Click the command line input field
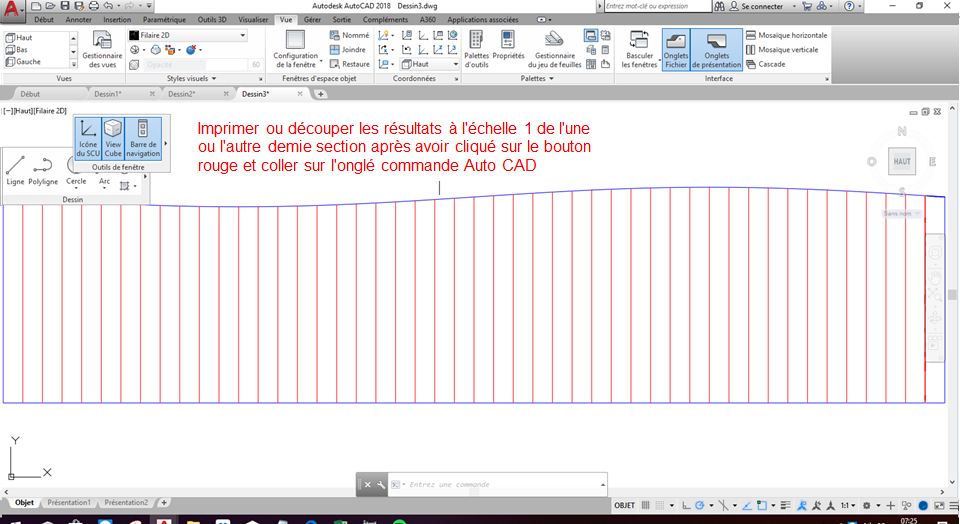The height and width of the screenshot is (524, 960). [500, 484]
